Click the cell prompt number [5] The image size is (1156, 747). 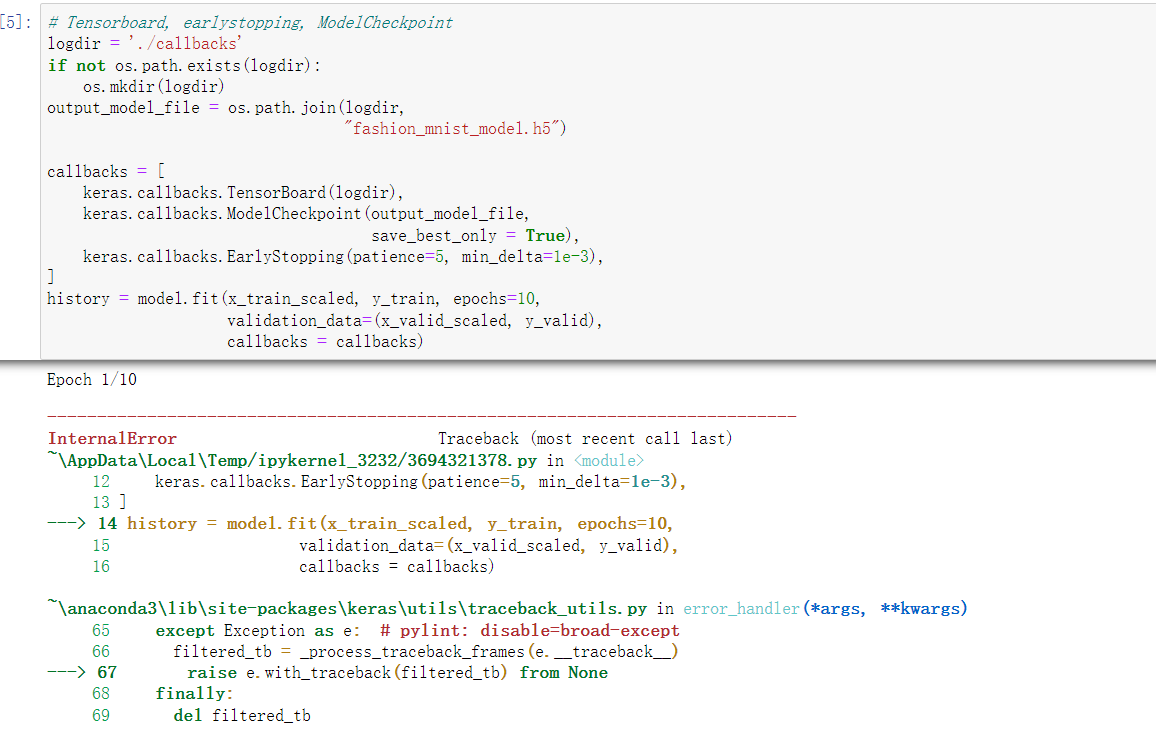15,22
